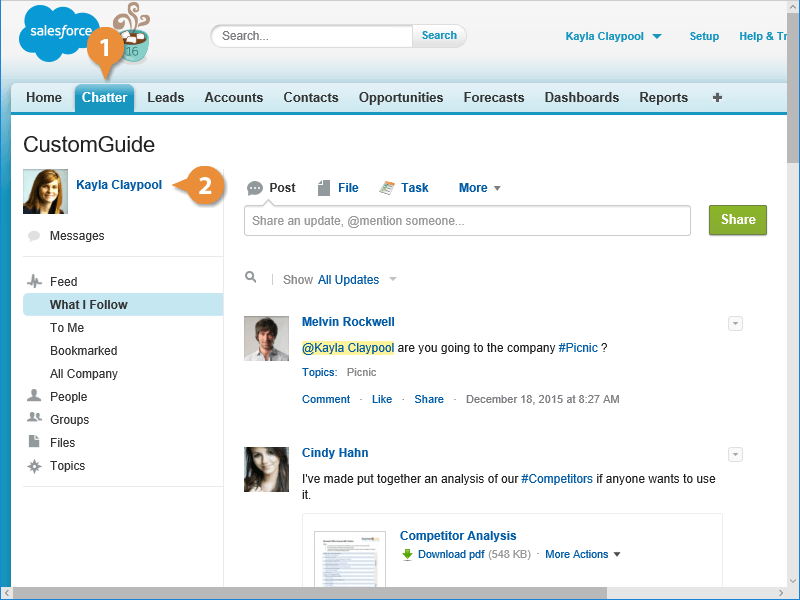Click the green Download pdf arrow icon
Screen dimensions: 800x600
tap(407, 555)
